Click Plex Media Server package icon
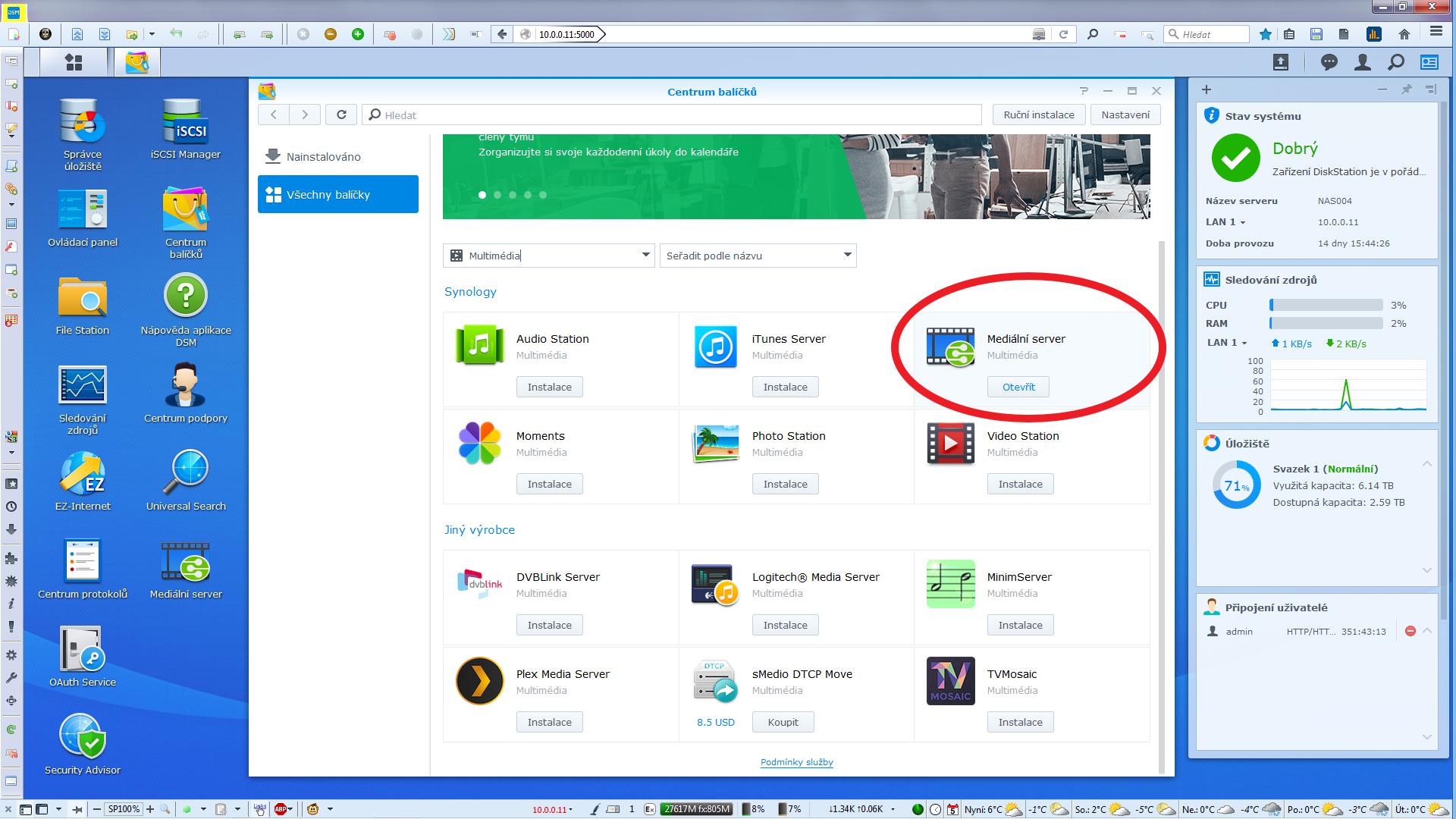1456x819 pixels. (x=479, y=681)
